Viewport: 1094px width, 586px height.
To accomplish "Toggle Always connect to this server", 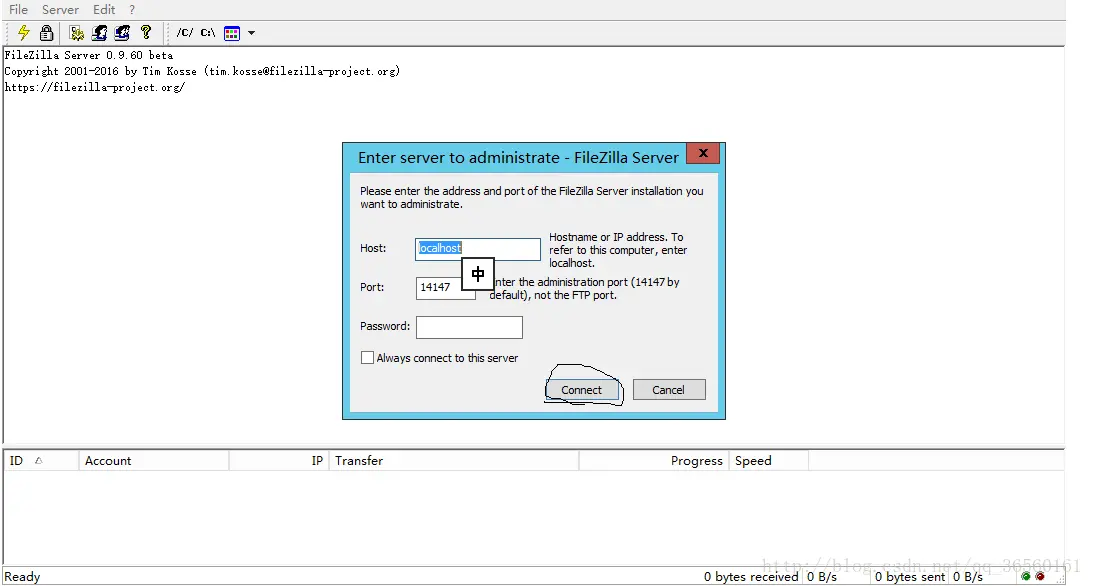I will click(367, 358).
